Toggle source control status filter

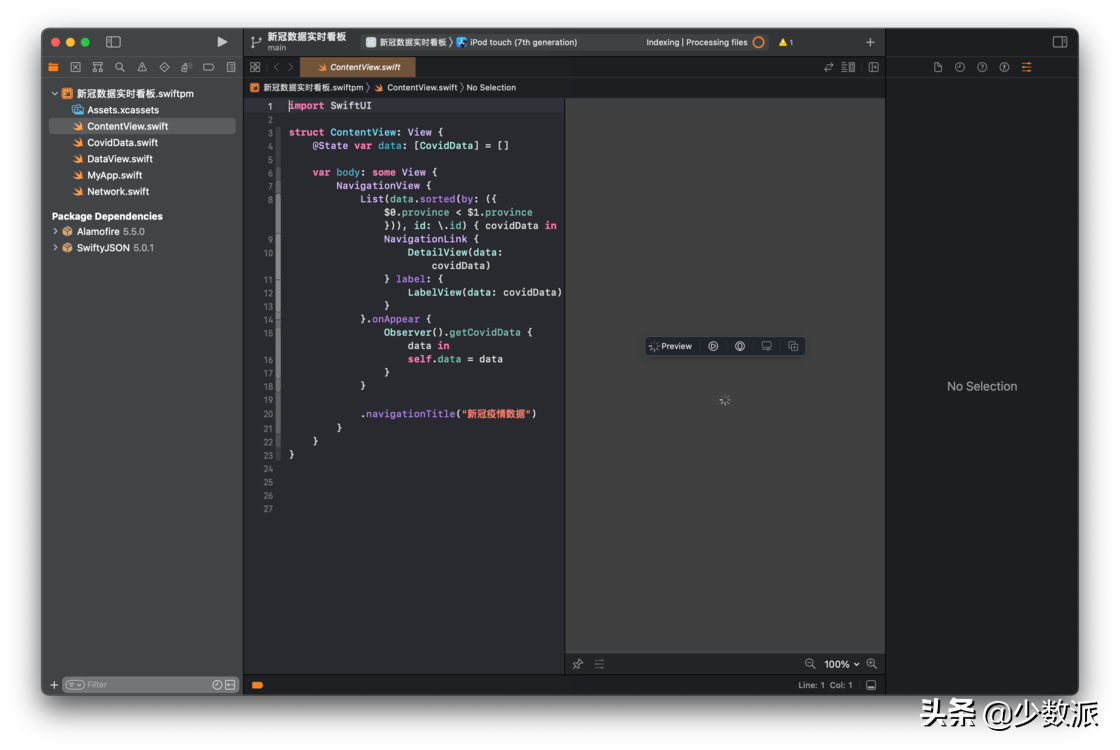(x=231, y=685)
